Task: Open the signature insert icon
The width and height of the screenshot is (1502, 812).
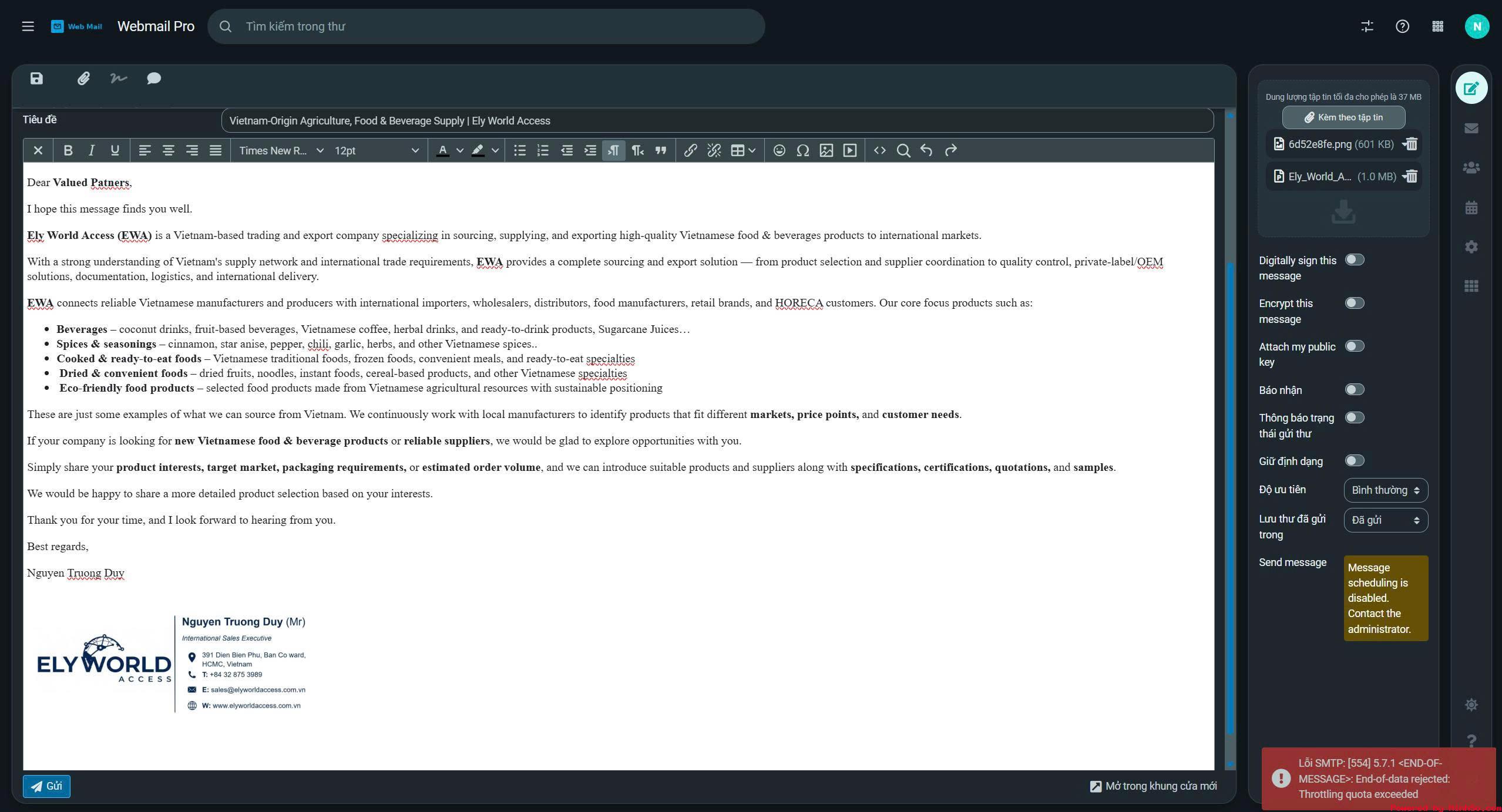Action: pyautogui.click(x=119, y=78)
